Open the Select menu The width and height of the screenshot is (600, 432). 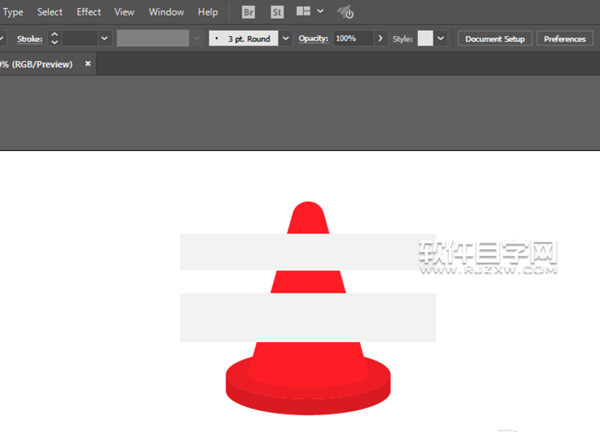pos(50,13)
